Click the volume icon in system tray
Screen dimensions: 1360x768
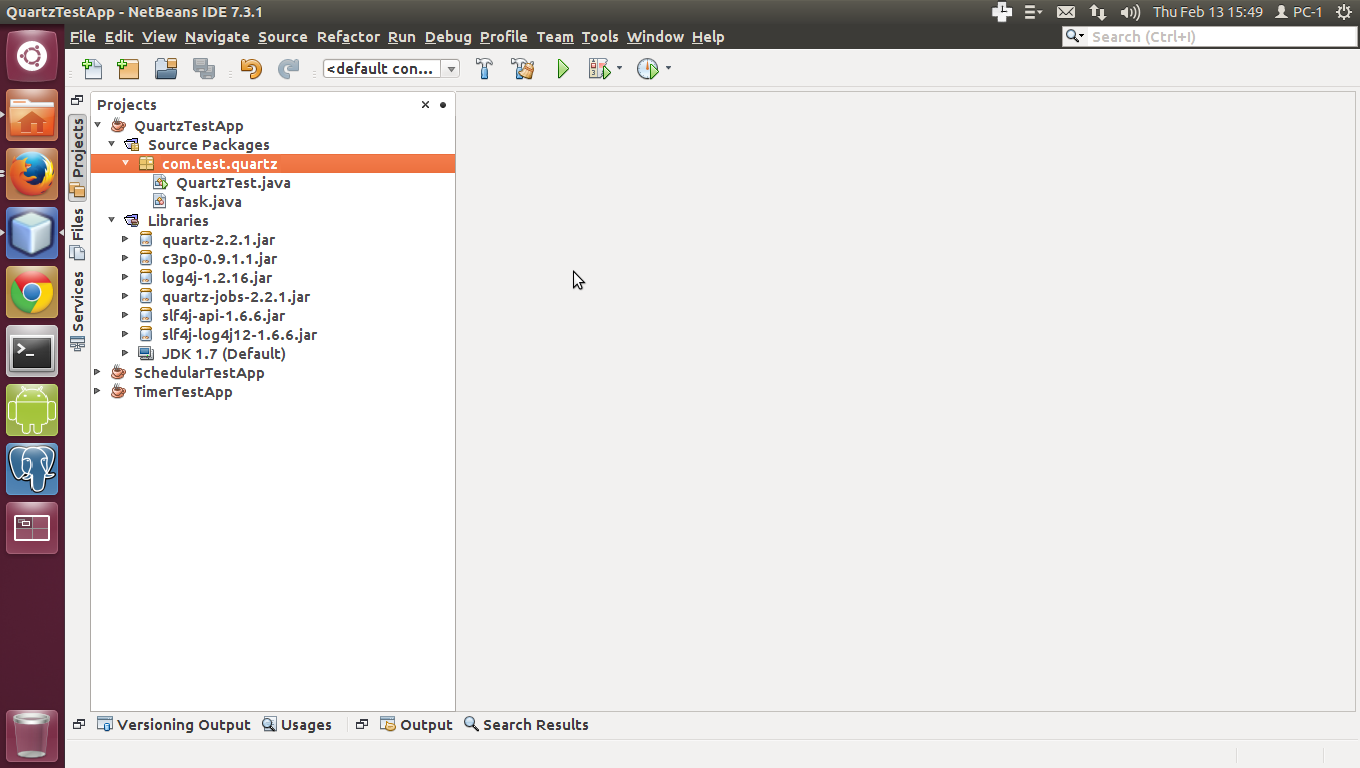click(x=1130, y=12)
